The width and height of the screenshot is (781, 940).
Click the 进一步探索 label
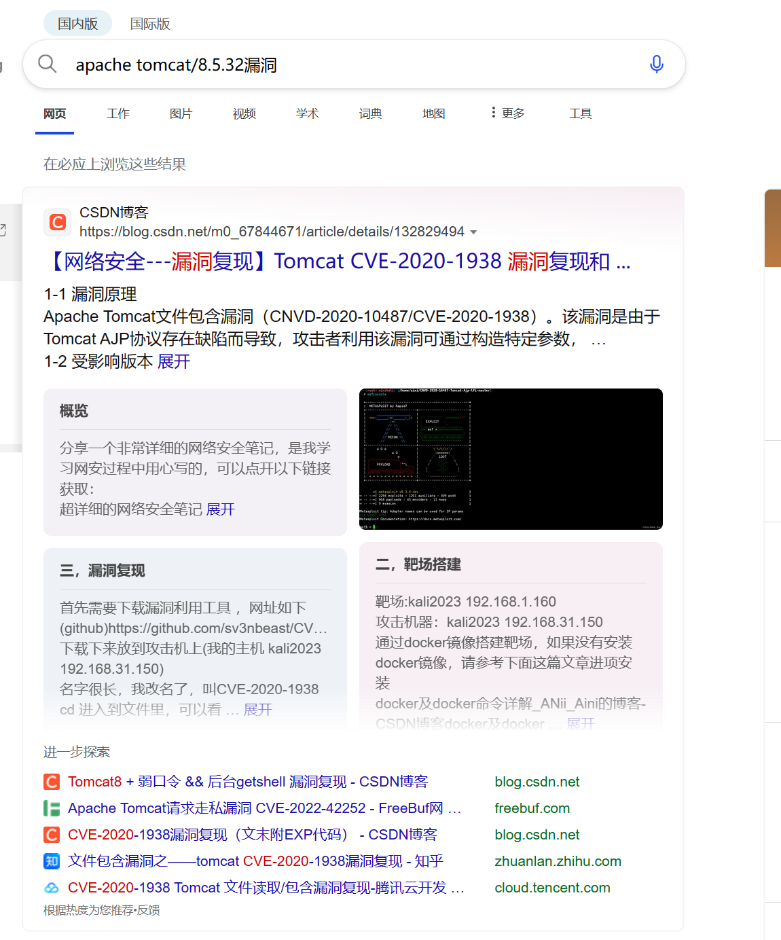pyautogui.click(x=77, y=752)
